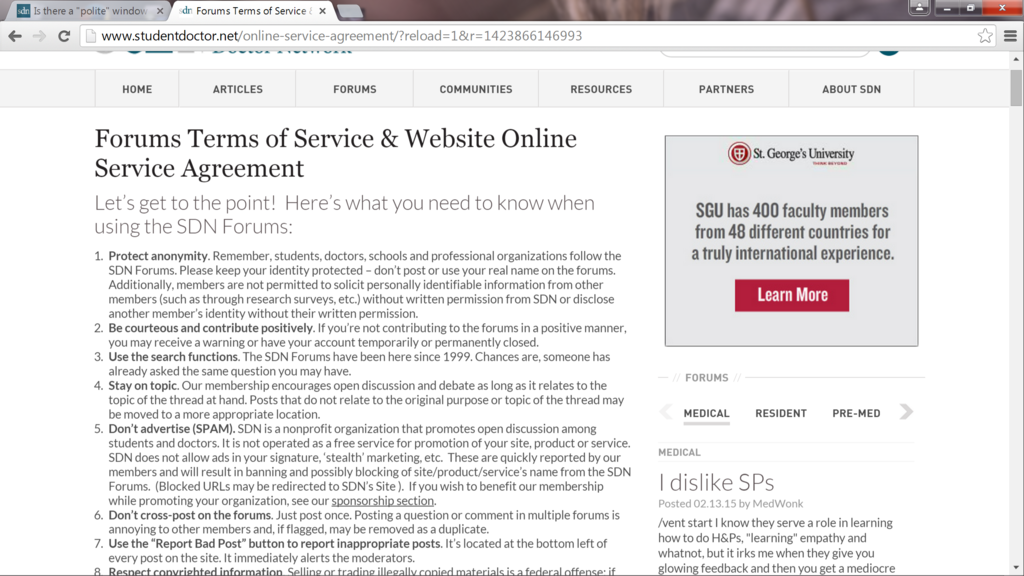
Task: Open the RESOURCES navigation menu
Action: coord(600,89)
